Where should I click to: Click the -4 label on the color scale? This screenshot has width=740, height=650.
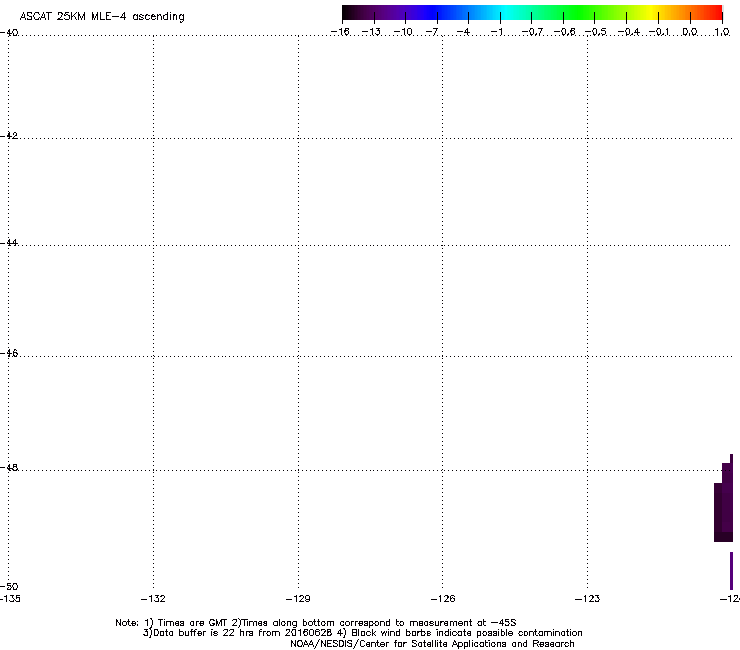463,32
